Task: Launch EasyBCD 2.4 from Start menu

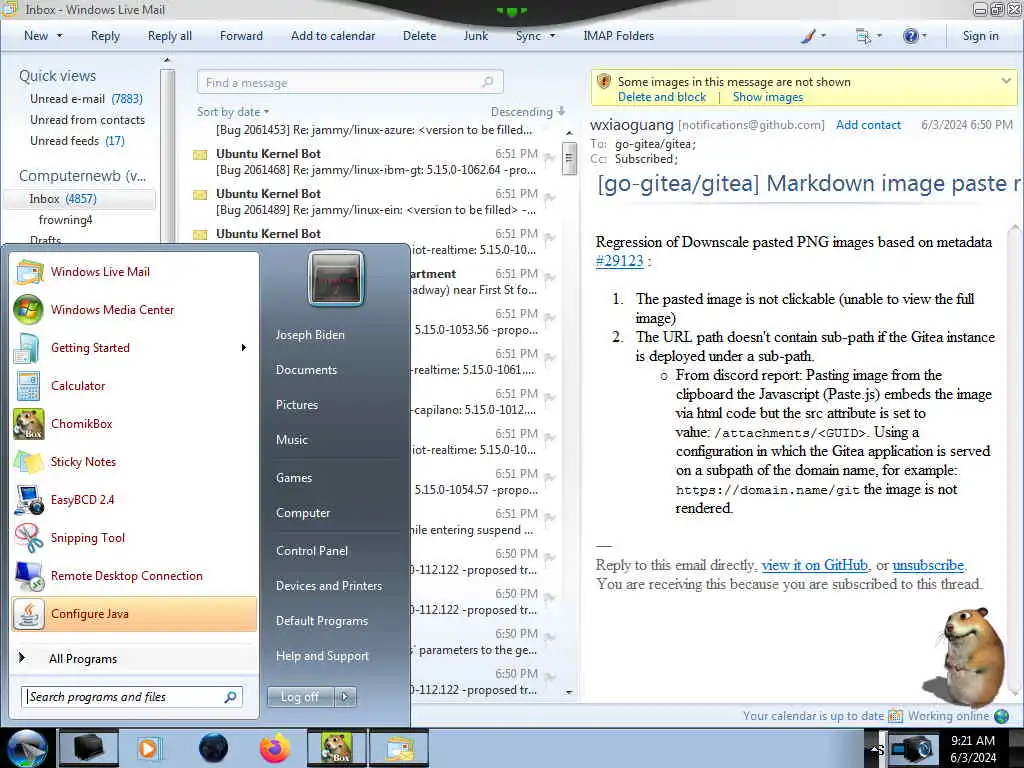Action: (134, 500)
